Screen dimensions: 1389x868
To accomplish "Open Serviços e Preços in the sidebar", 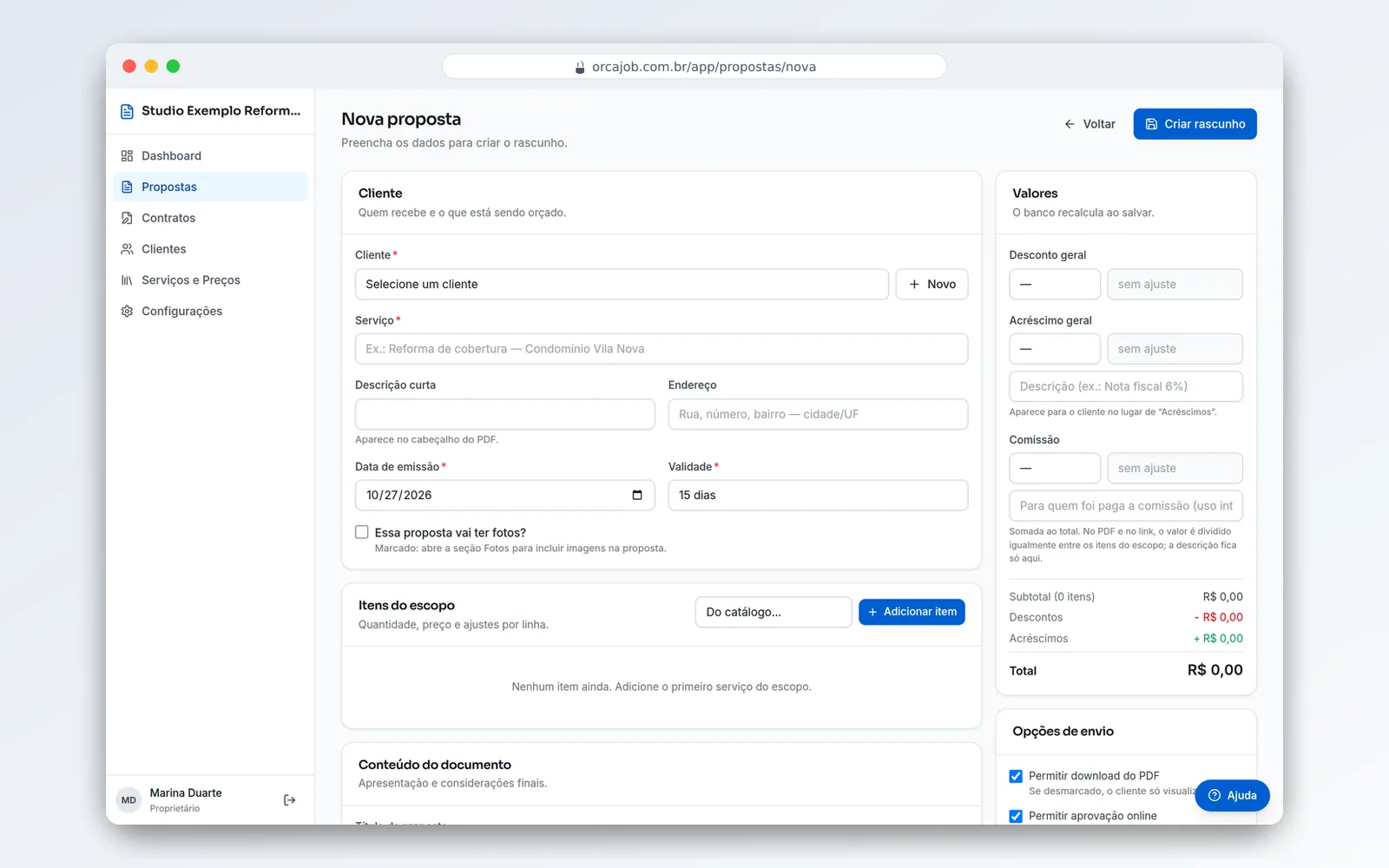I will [210, 280].
